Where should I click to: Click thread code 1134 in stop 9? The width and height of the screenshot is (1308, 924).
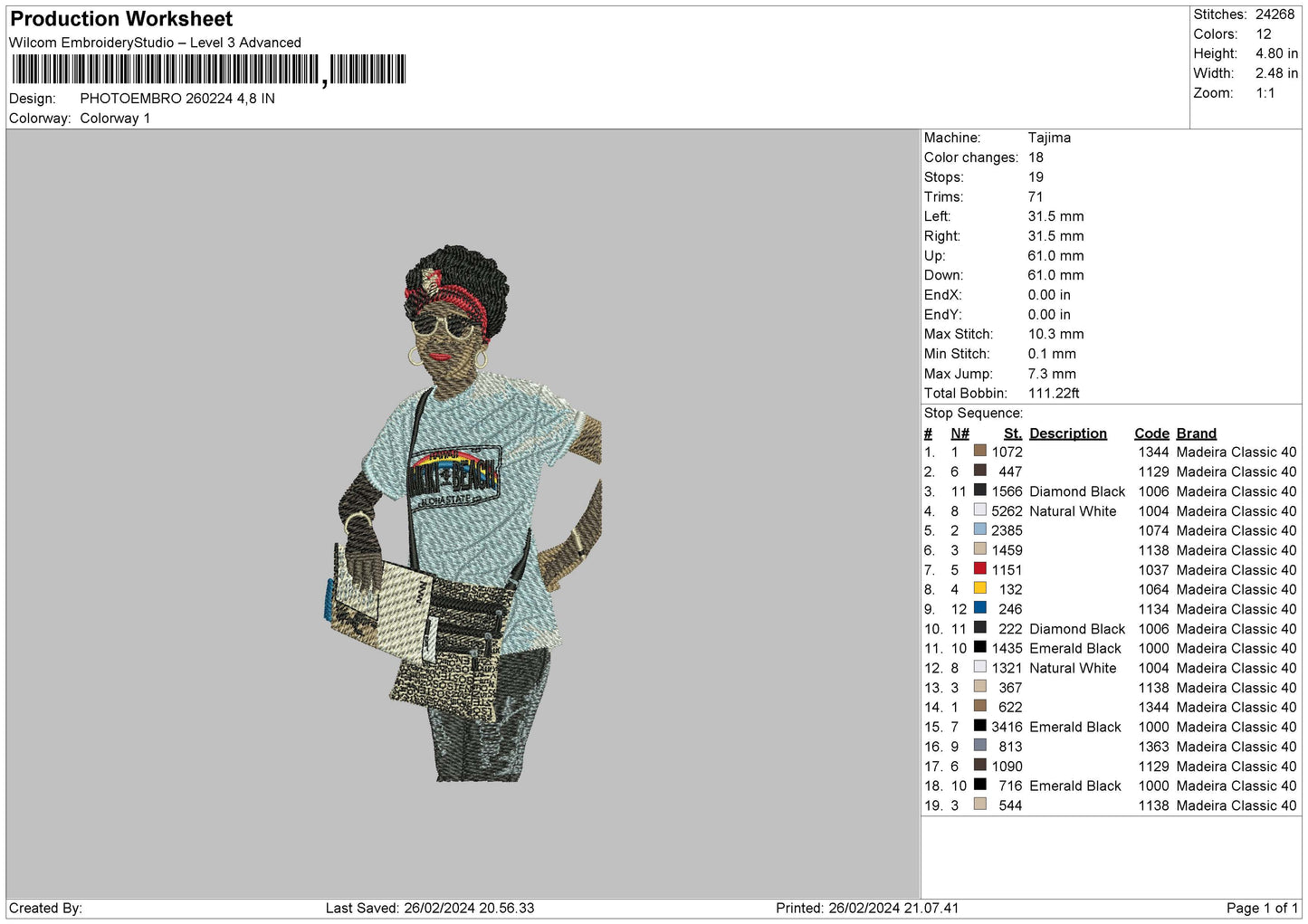(x=1153, y=609)
